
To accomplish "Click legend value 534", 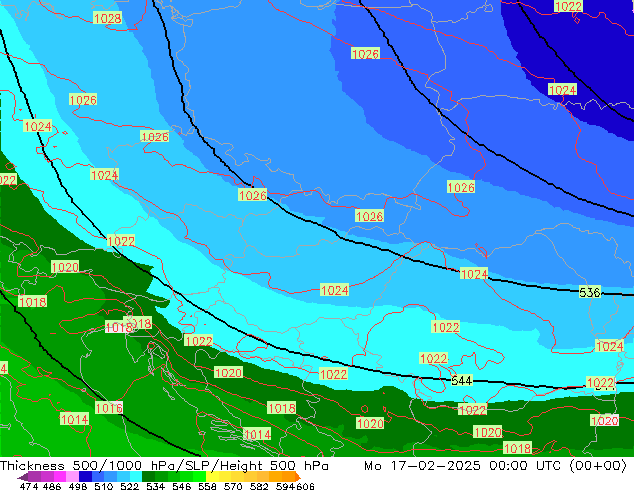I will pos(156,486).
